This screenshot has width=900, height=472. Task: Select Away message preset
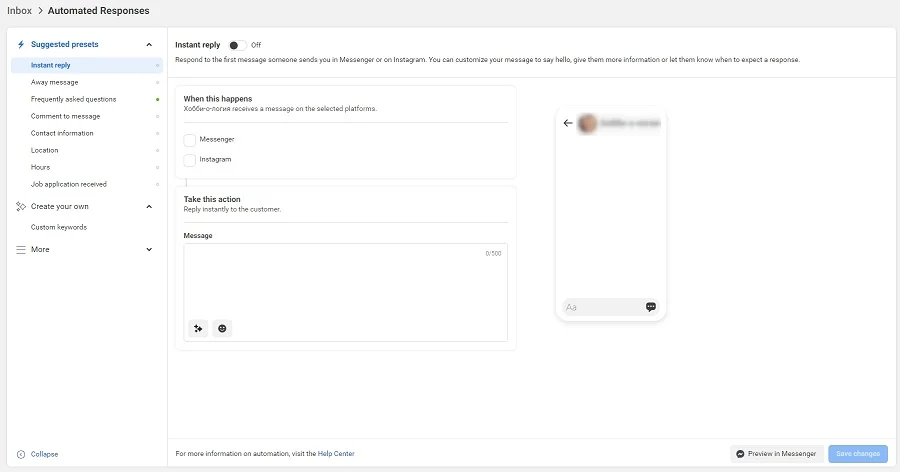(x=54, y=82)
